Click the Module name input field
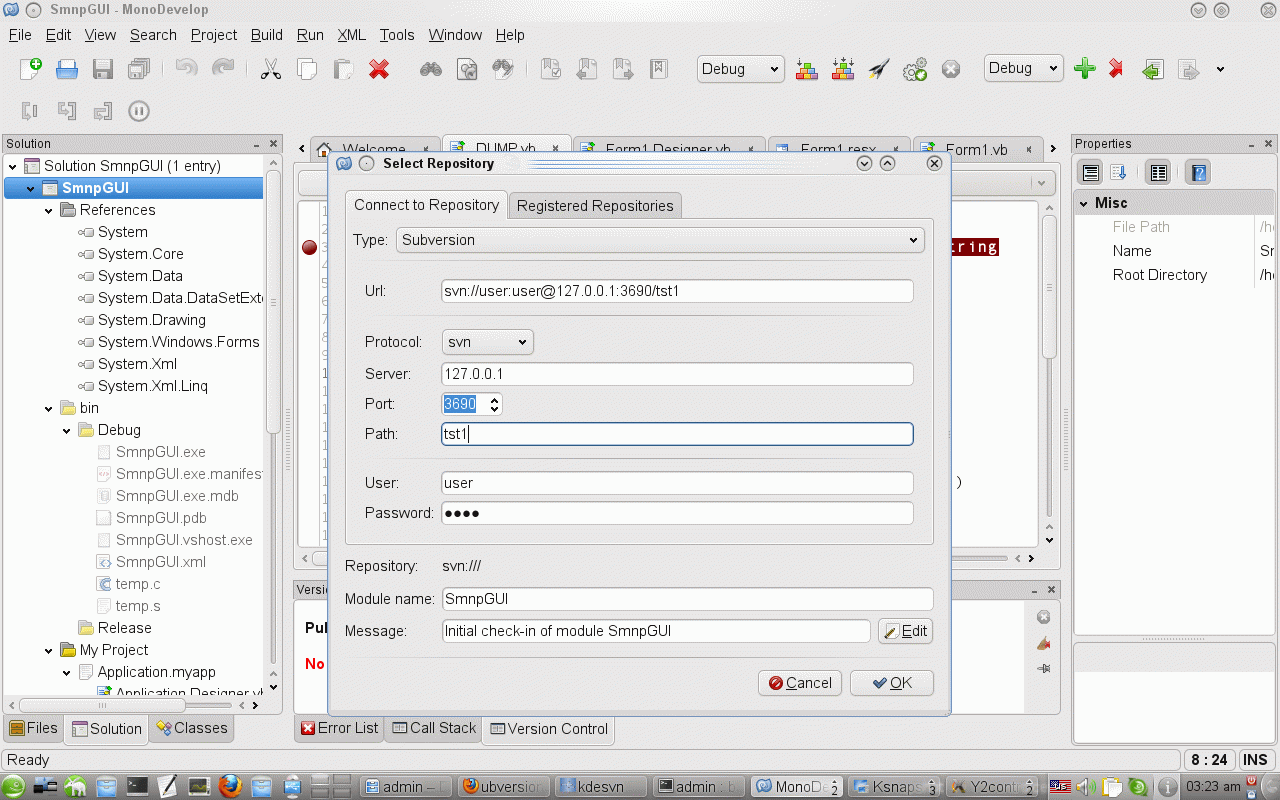1280x800 pixels. [x=687, y=599]
